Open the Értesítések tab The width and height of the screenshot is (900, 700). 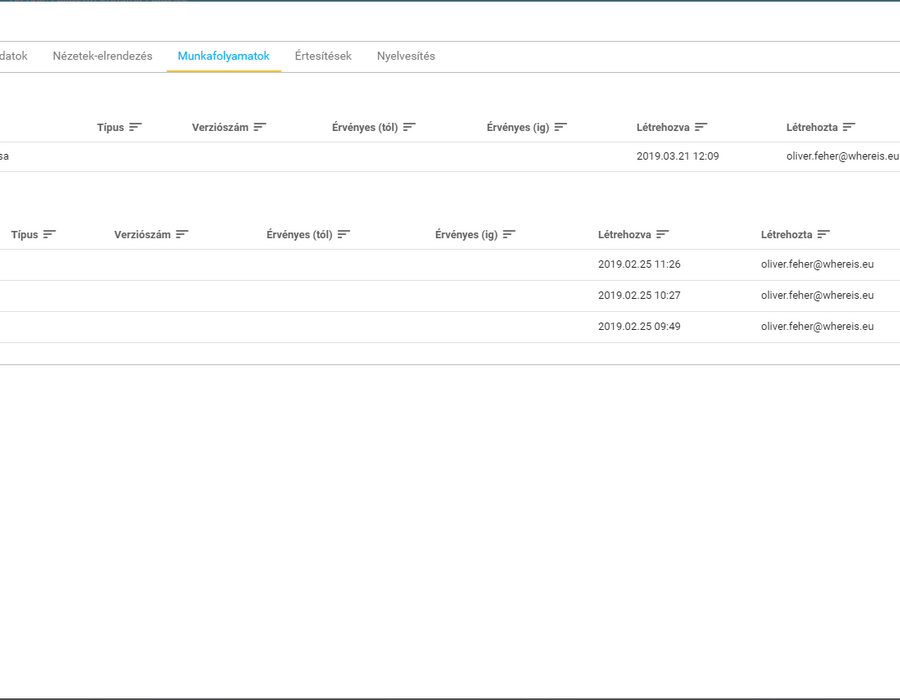coord(323,56)
